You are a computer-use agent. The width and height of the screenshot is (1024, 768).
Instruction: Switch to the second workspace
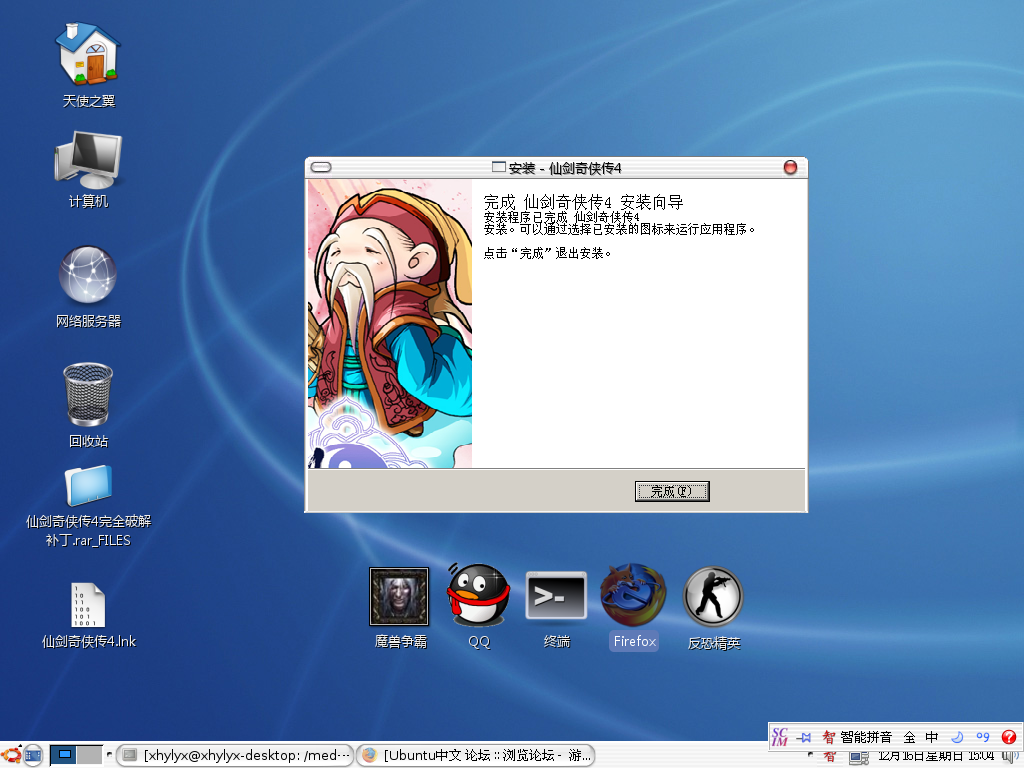[89, 755]
